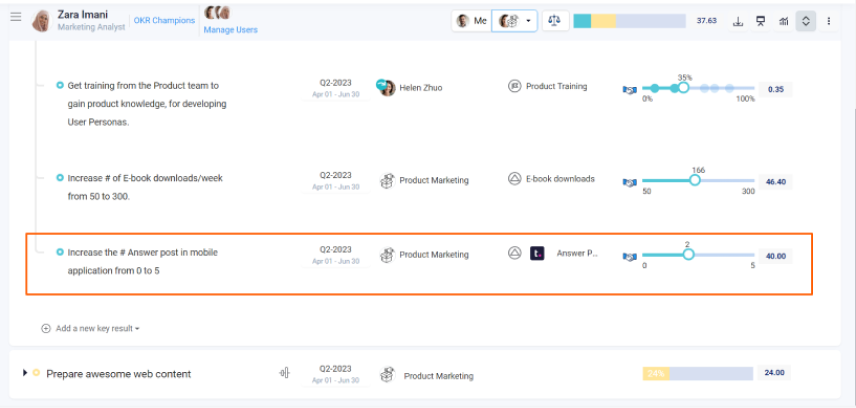Screen dimensions: 856x408
Task: Click the chart analytics icon
Action: click(783, 21)
